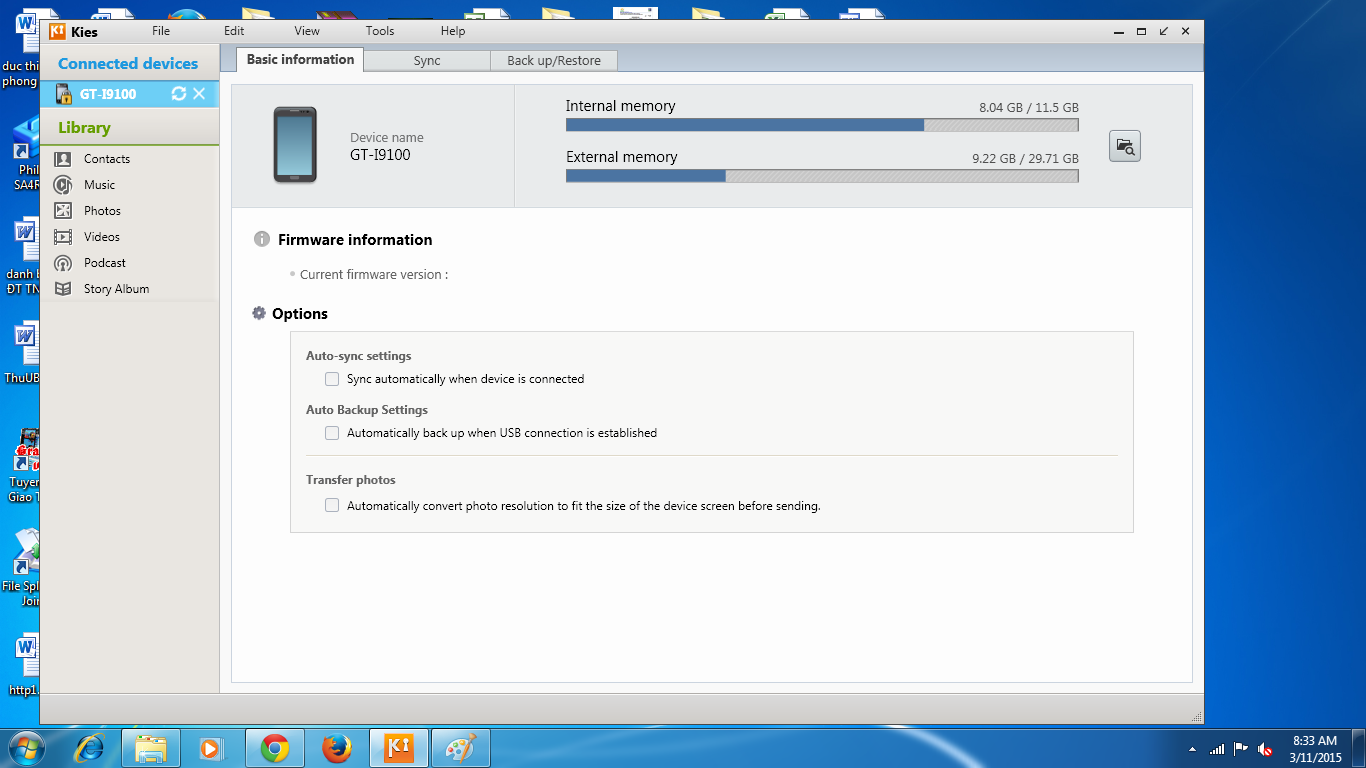The height and width of the screenshot is (768, 1366).
Task: Open the taskbar clock showing 8:33 AM
Action: [1315, 749]
